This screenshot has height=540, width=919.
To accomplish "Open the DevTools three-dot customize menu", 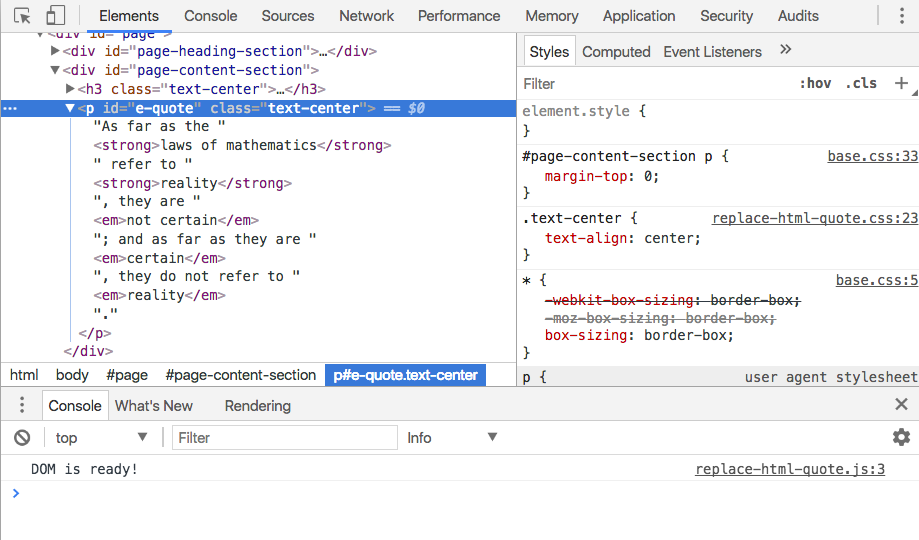I will (902, 16).
